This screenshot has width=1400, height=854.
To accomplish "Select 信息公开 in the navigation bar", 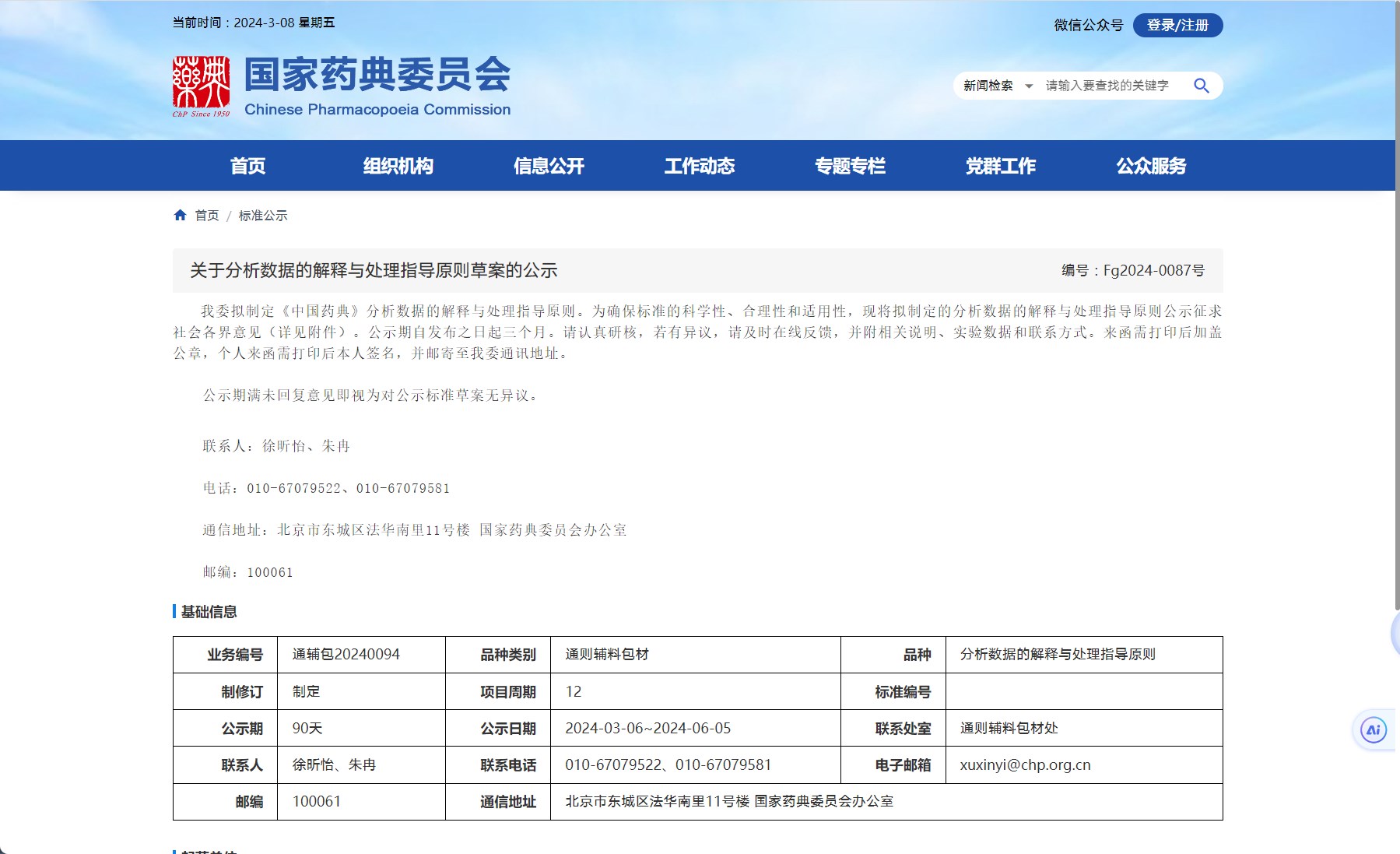I will 549,166.
